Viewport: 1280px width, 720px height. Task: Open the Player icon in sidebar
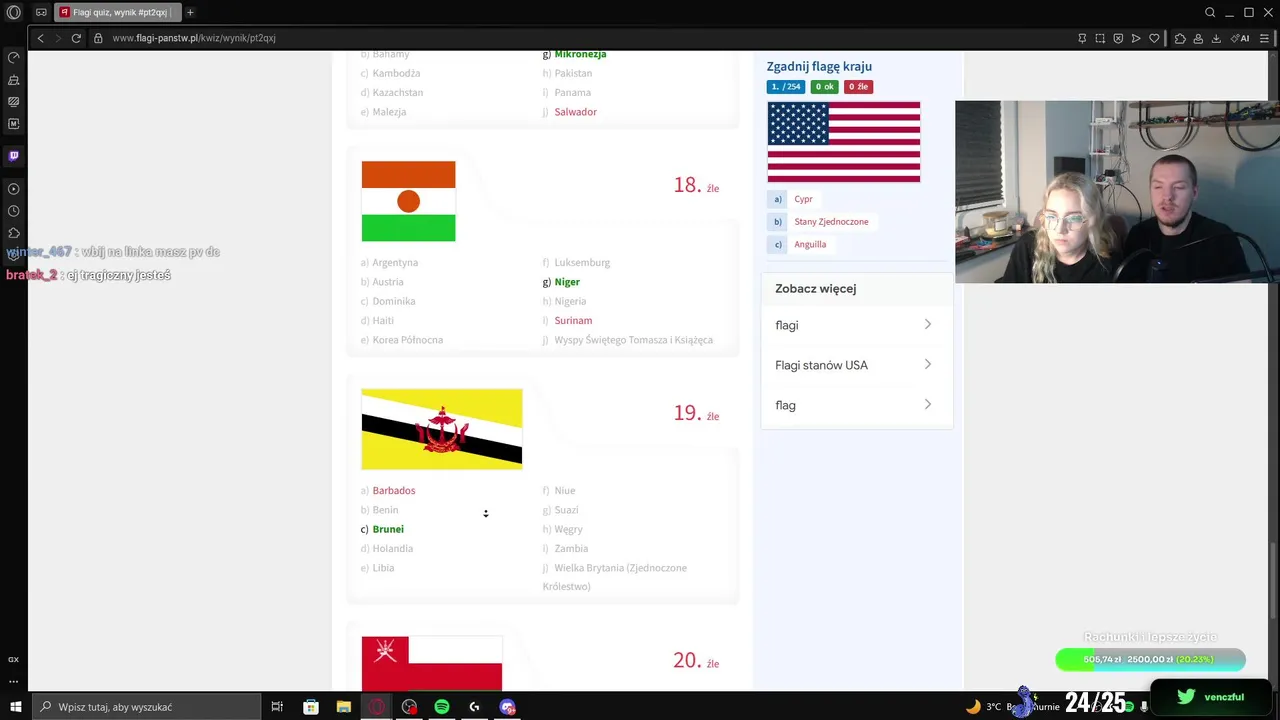coord(14,189)
